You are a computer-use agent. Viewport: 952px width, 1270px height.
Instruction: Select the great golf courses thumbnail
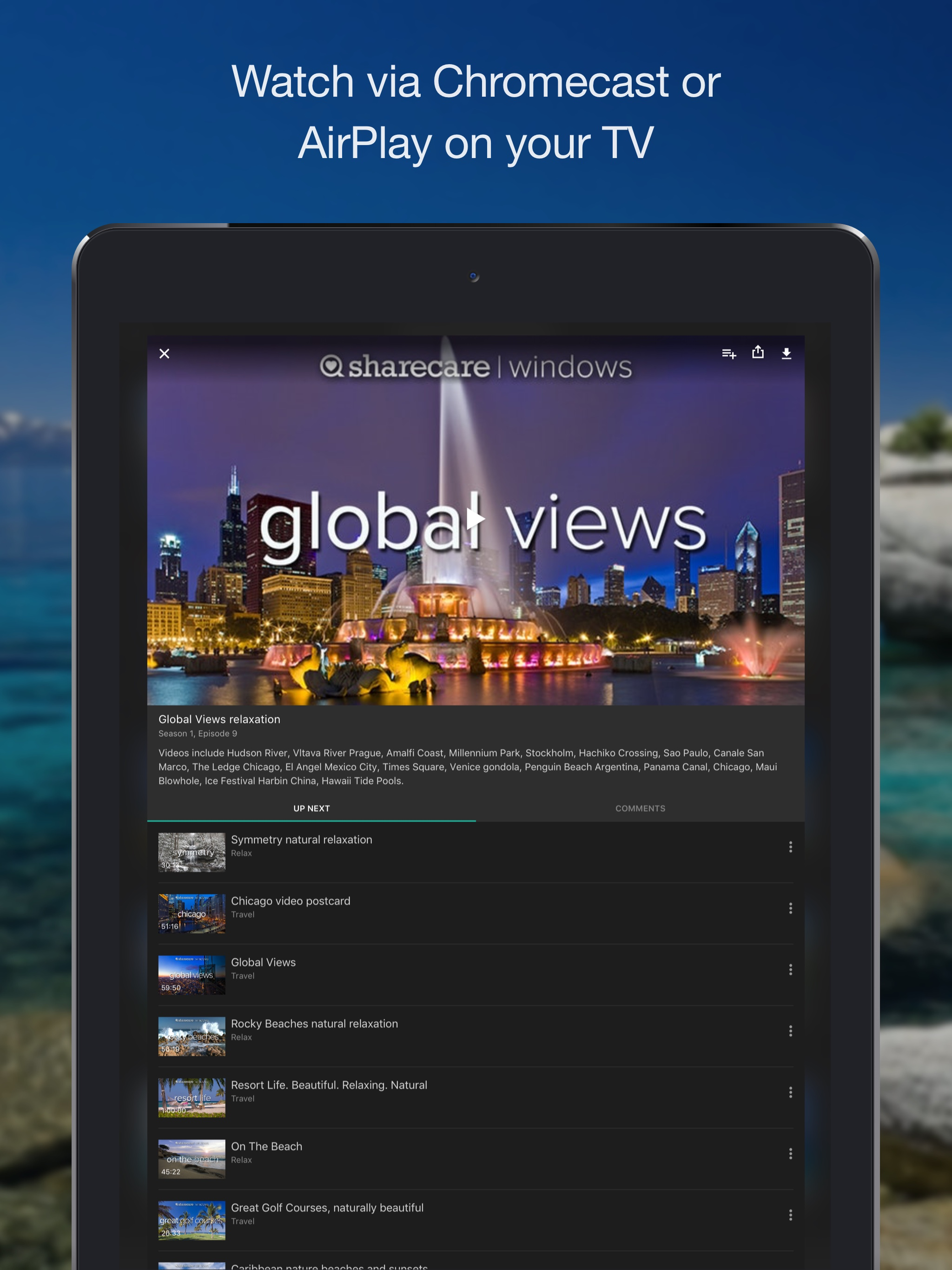point(192,1221)
